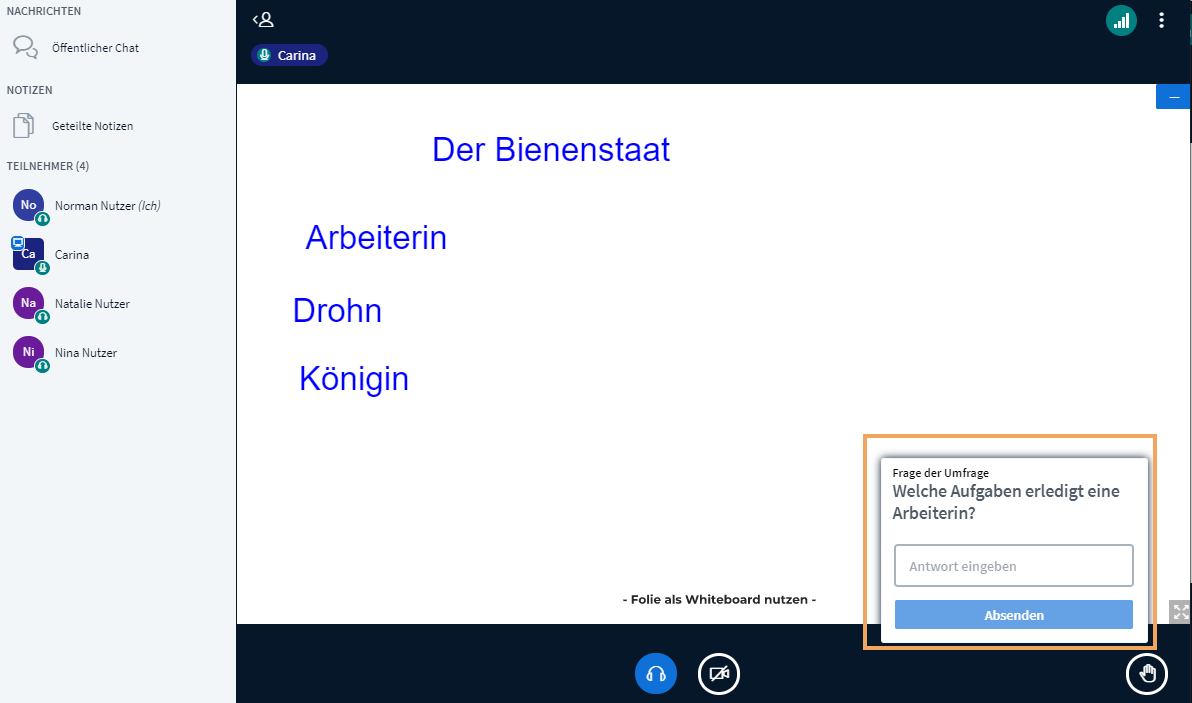Select the TEILNEHMER section heading
This screenshot has height=703, width=1192.
(x=48, y=166)
